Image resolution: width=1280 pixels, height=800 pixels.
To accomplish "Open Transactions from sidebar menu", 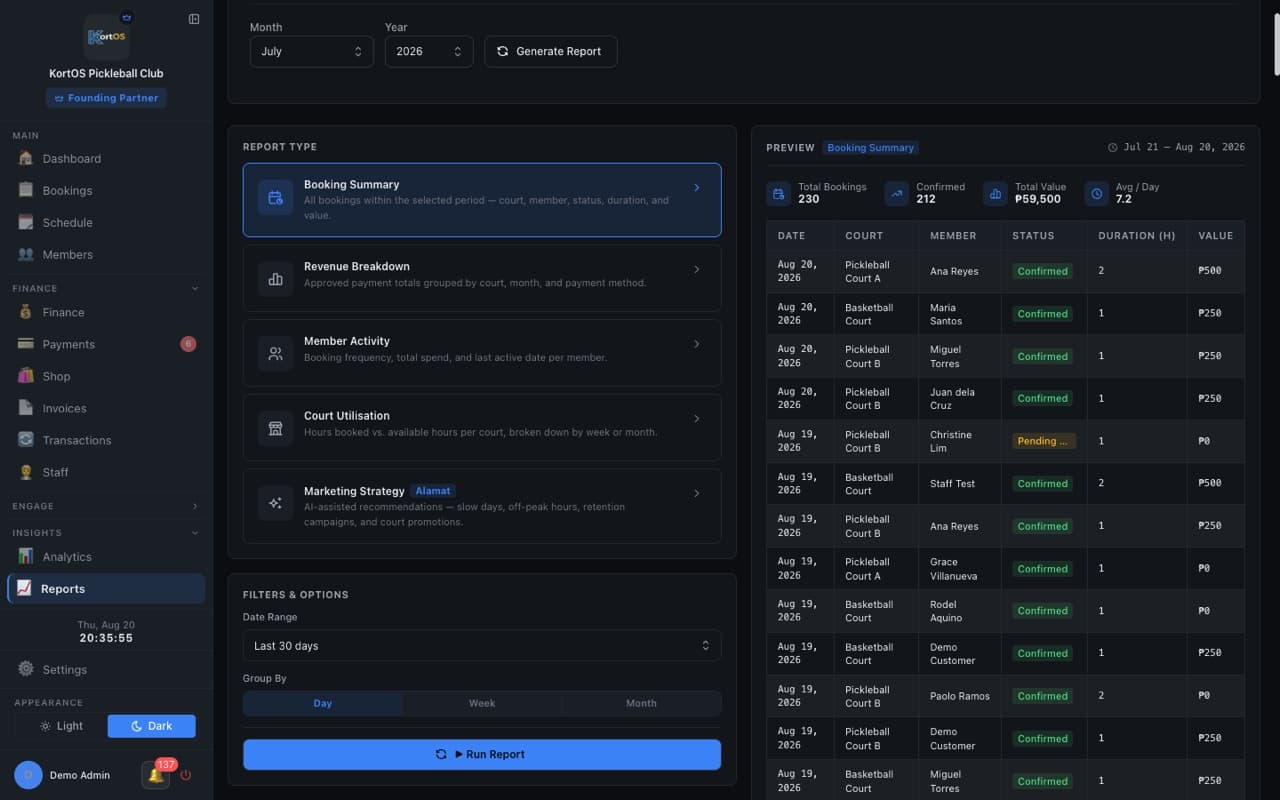I will pyautogui.click(x=106, y=440).
